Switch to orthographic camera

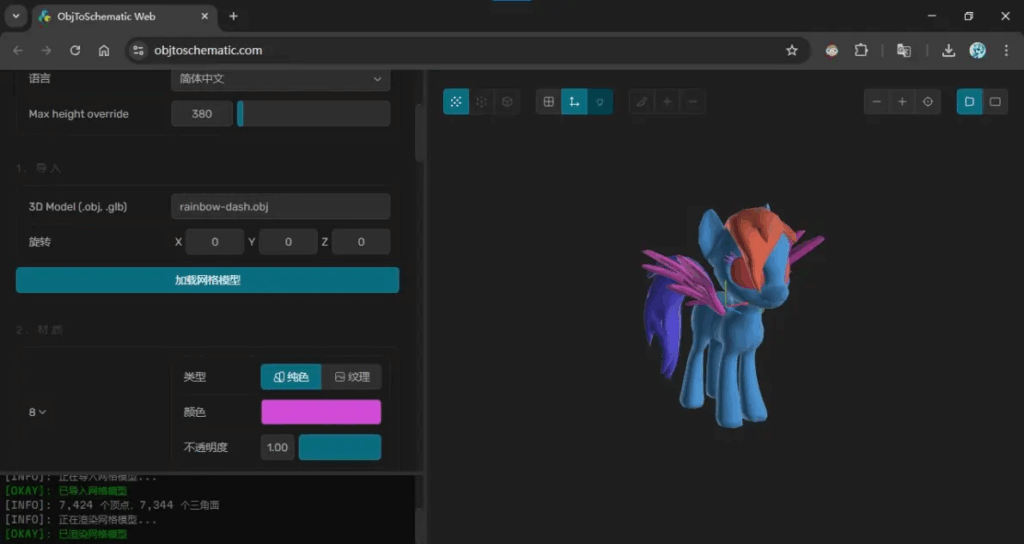point(995,102)
